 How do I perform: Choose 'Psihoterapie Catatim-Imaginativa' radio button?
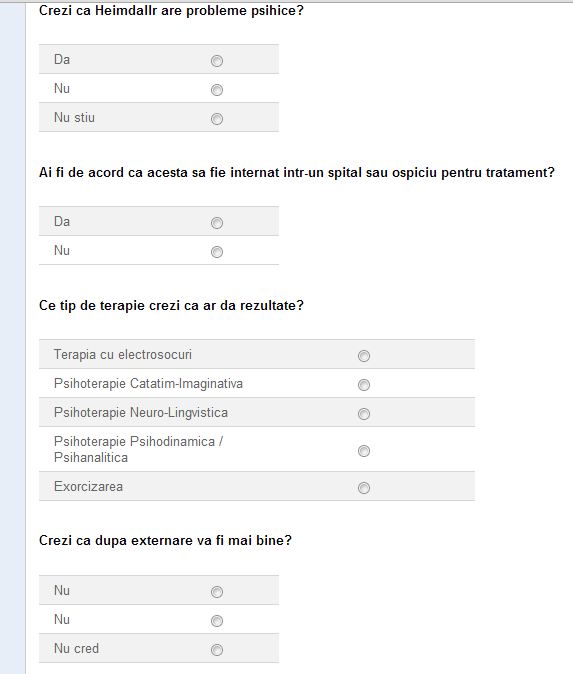click(x=364, y=385)
